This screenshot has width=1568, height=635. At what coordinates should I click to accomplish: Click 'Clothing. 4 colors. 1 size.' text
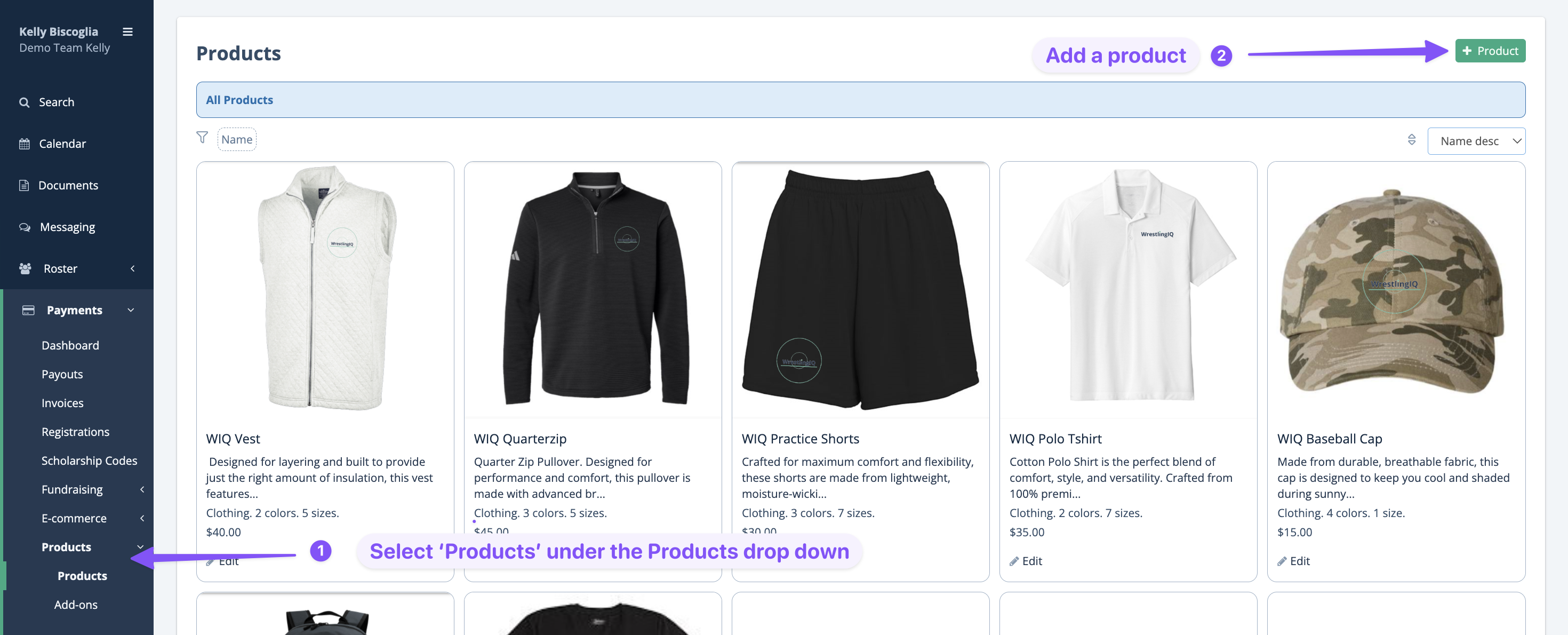(1340, 513)
